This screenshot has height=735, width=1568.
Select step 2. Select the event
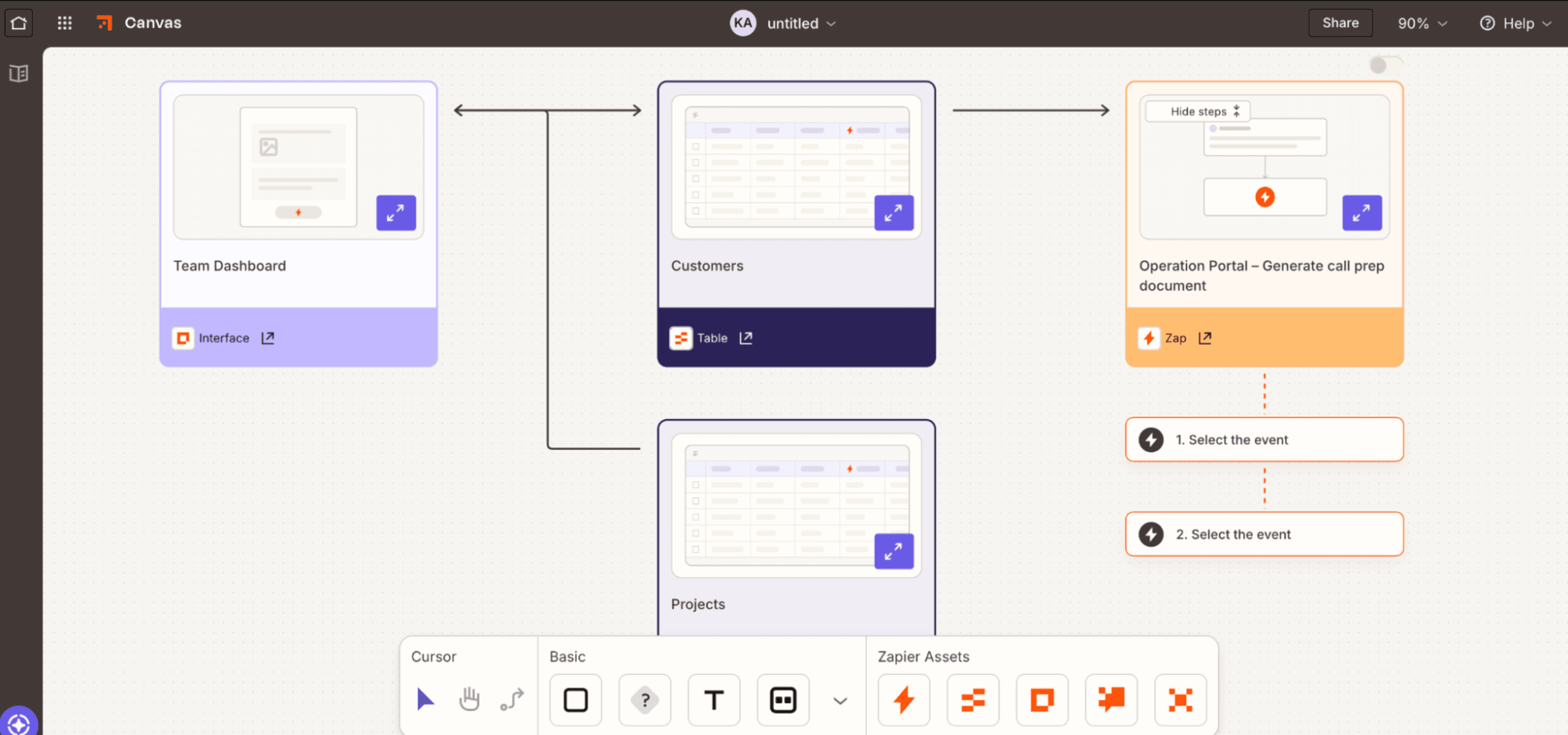click(x=1264, y=534)
